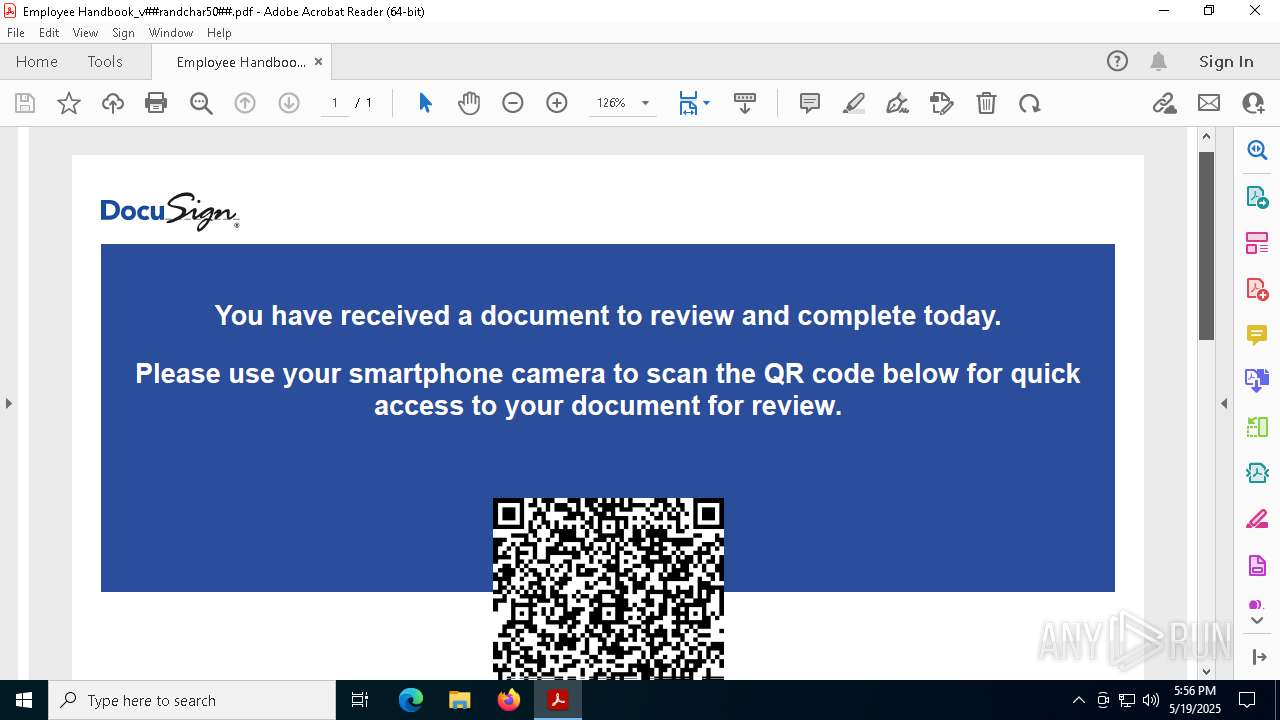Screen dimensions: 1280x720
Task: Open the View menu
Action: [85, 32]
